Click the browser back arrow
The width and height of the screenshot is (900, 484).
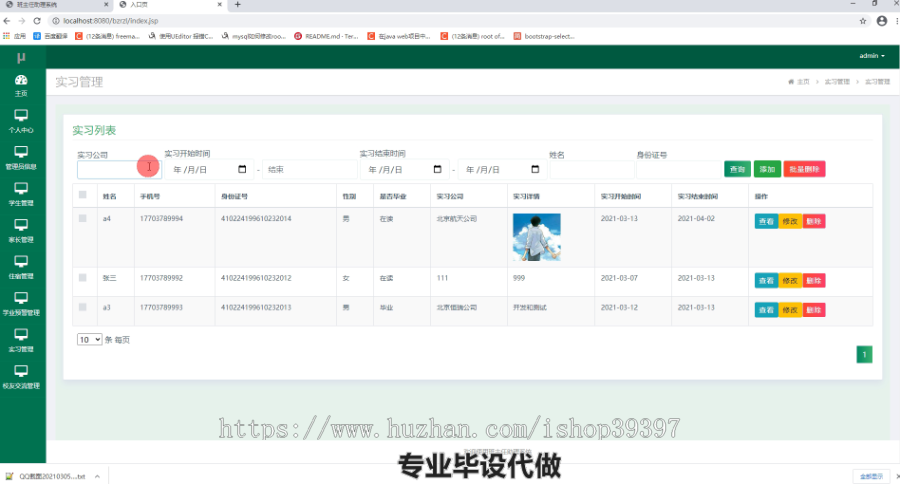point(7,21)
